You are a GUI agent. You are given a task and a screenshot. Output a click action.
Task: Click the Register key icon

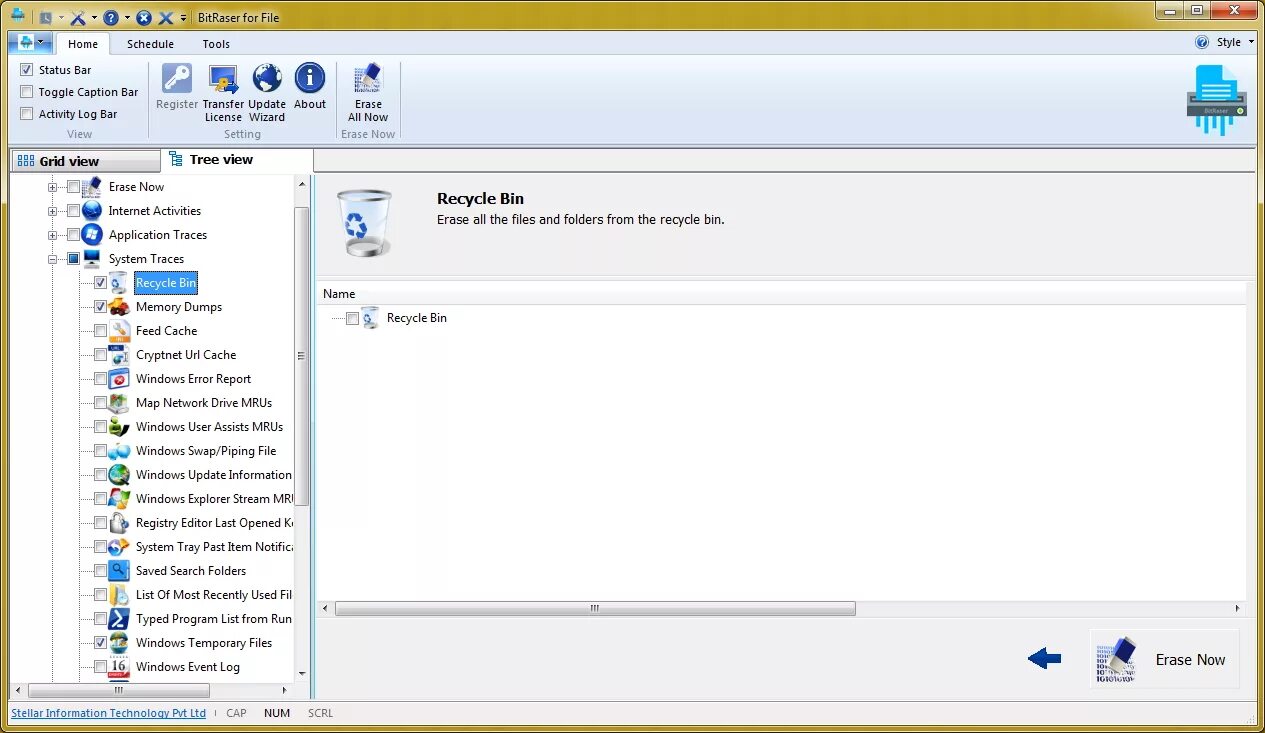tap(177, 79)
